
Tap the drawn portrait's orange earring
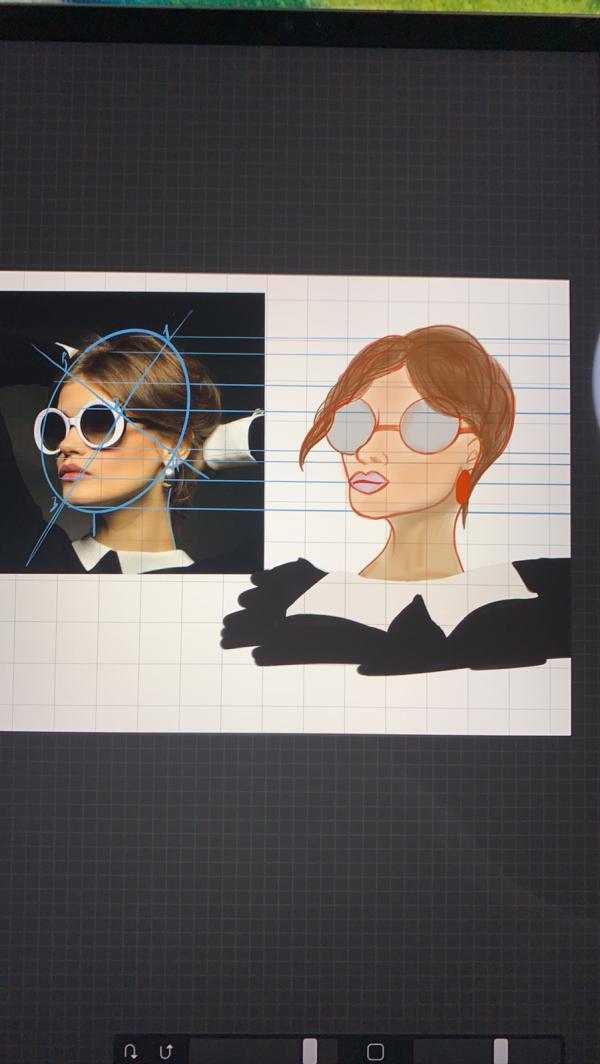click(463, 487)
